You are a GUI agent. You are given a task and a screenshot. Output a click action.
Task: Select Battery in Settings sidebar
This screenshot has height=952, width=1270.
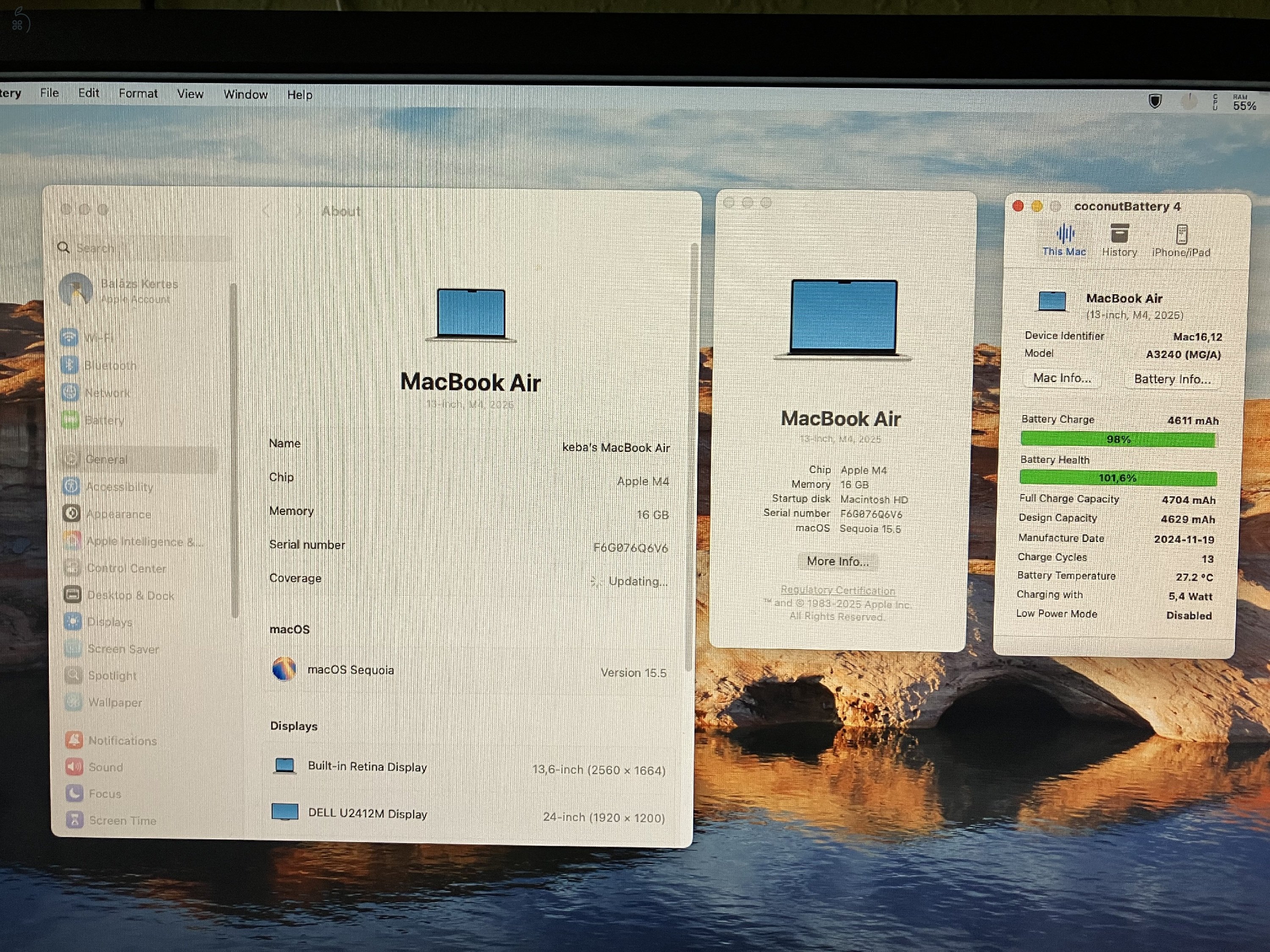138,421
